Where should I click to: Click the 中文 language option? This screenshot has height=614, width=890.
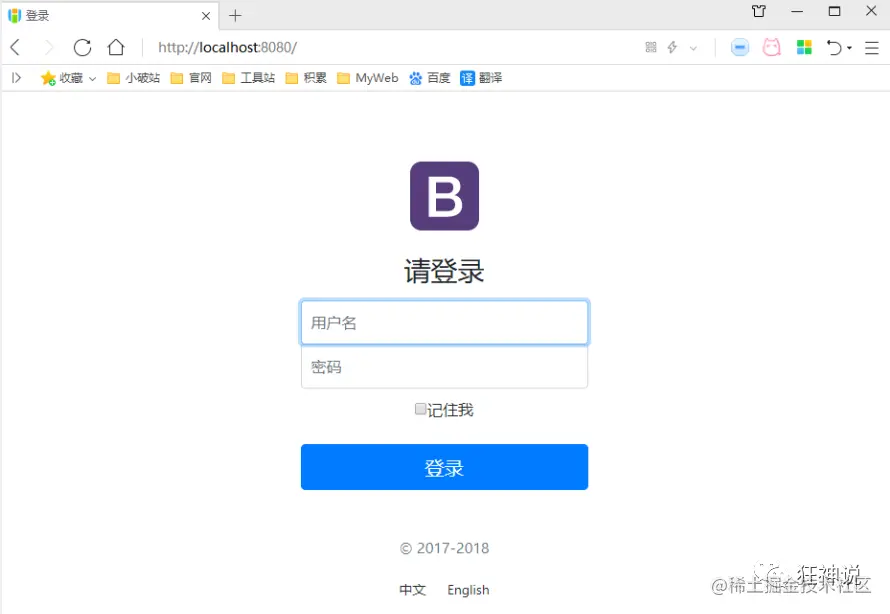point(412,590)
